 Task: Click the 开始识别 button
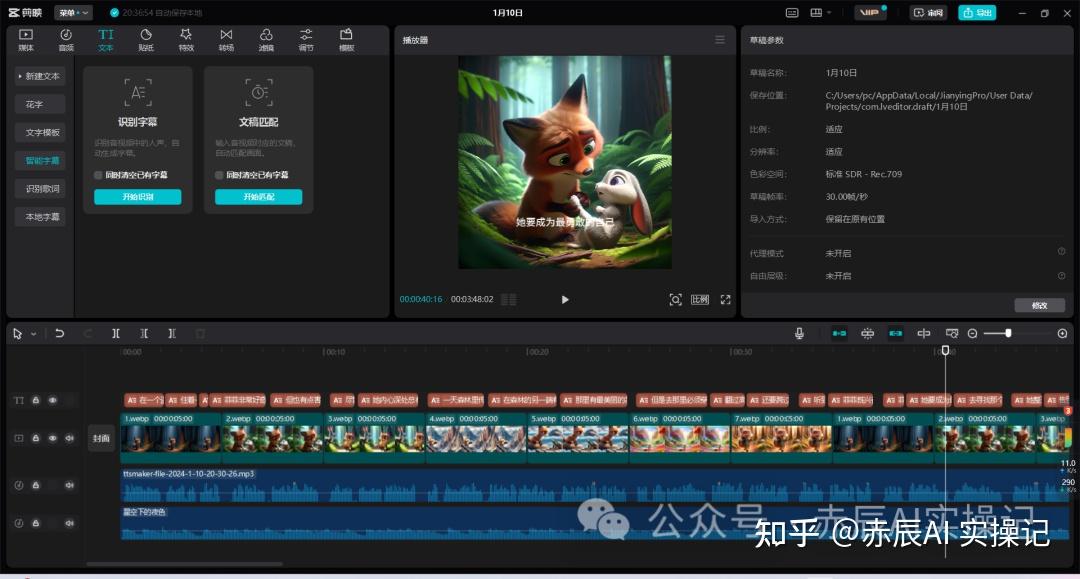point(138,197)
